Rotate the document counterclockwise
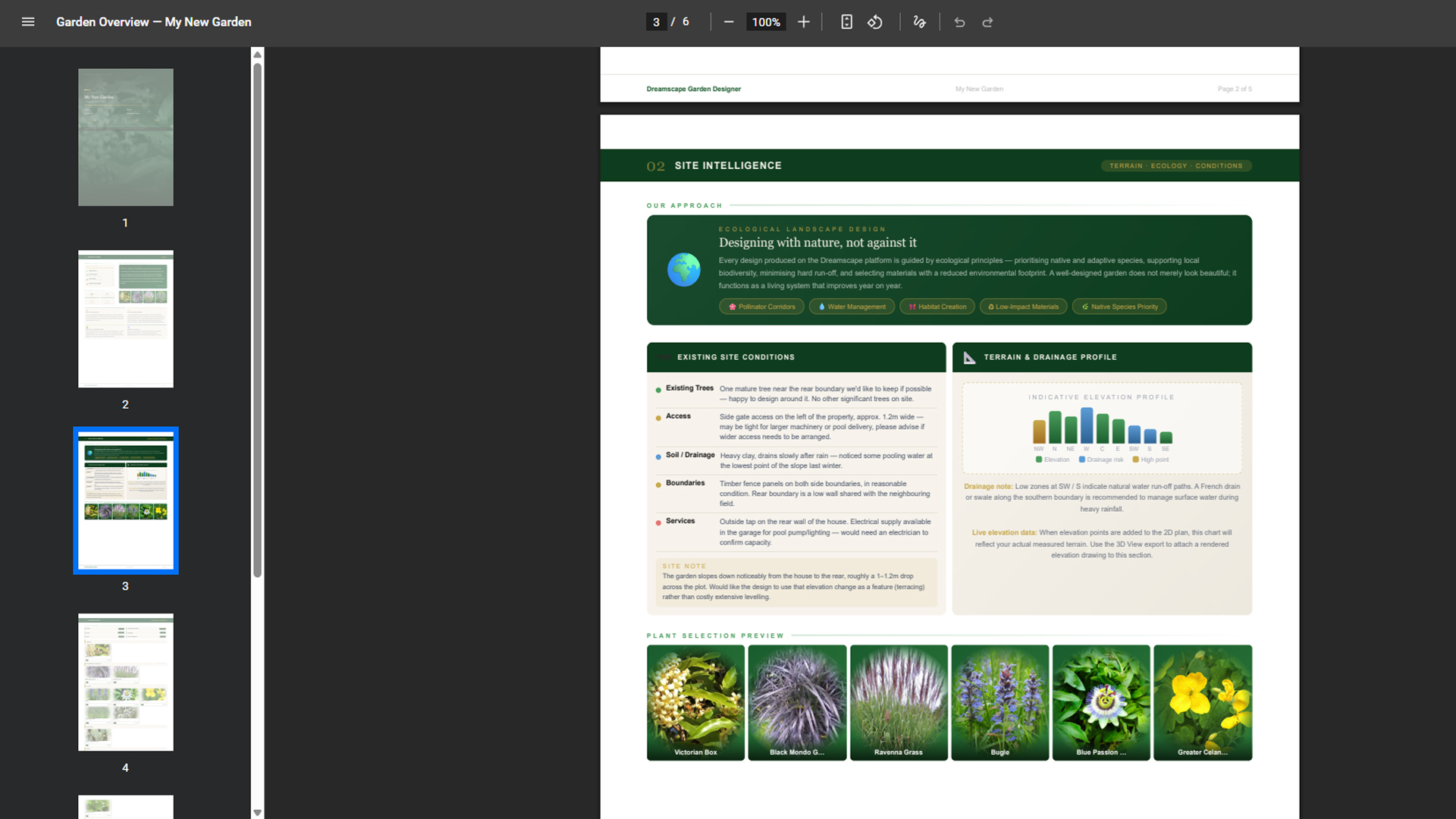The width and height of the screenshot is (1456, 819). 875,22
